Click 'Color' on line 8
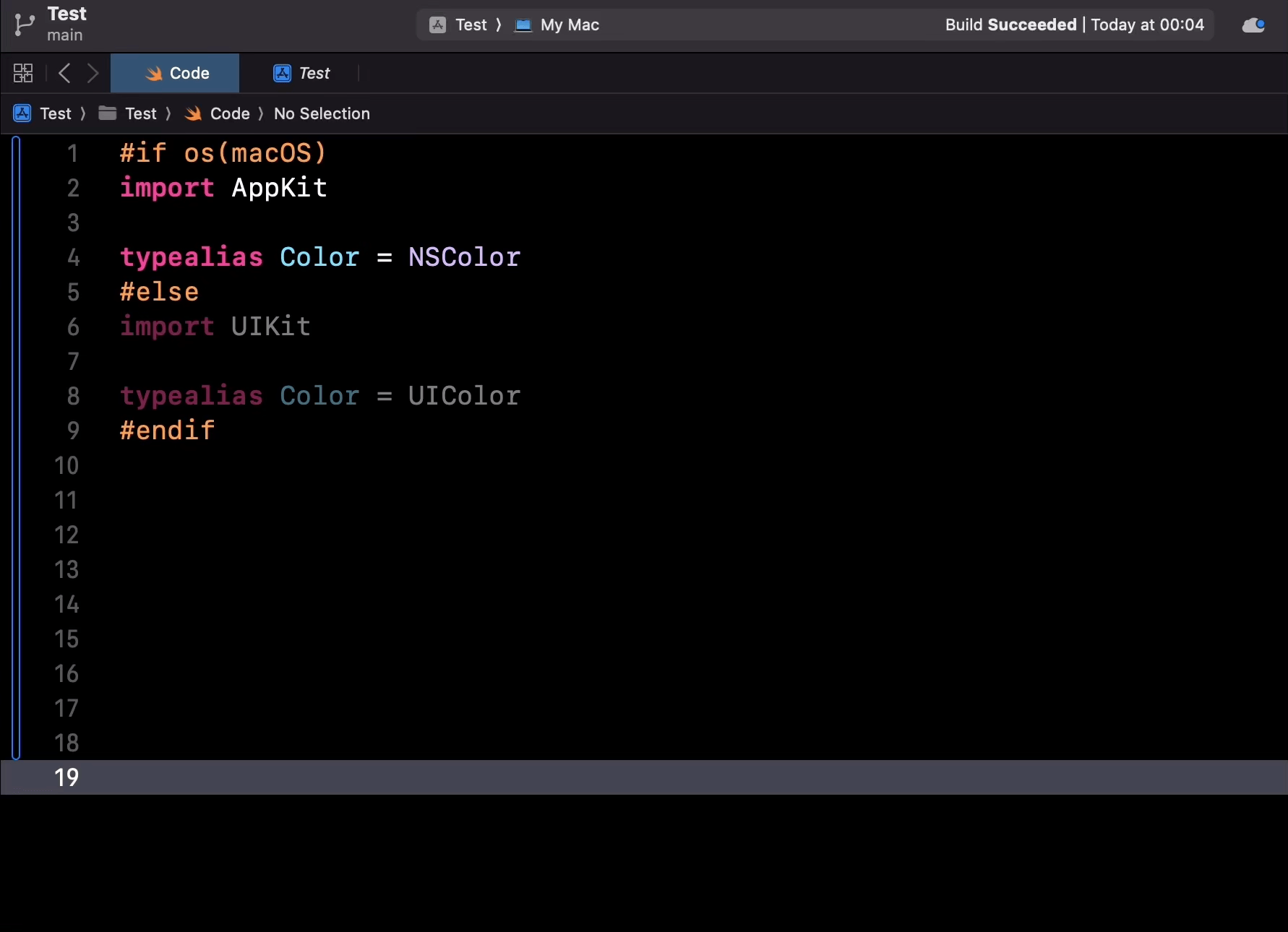1288x932 pixels. click(x=319, y=396)
